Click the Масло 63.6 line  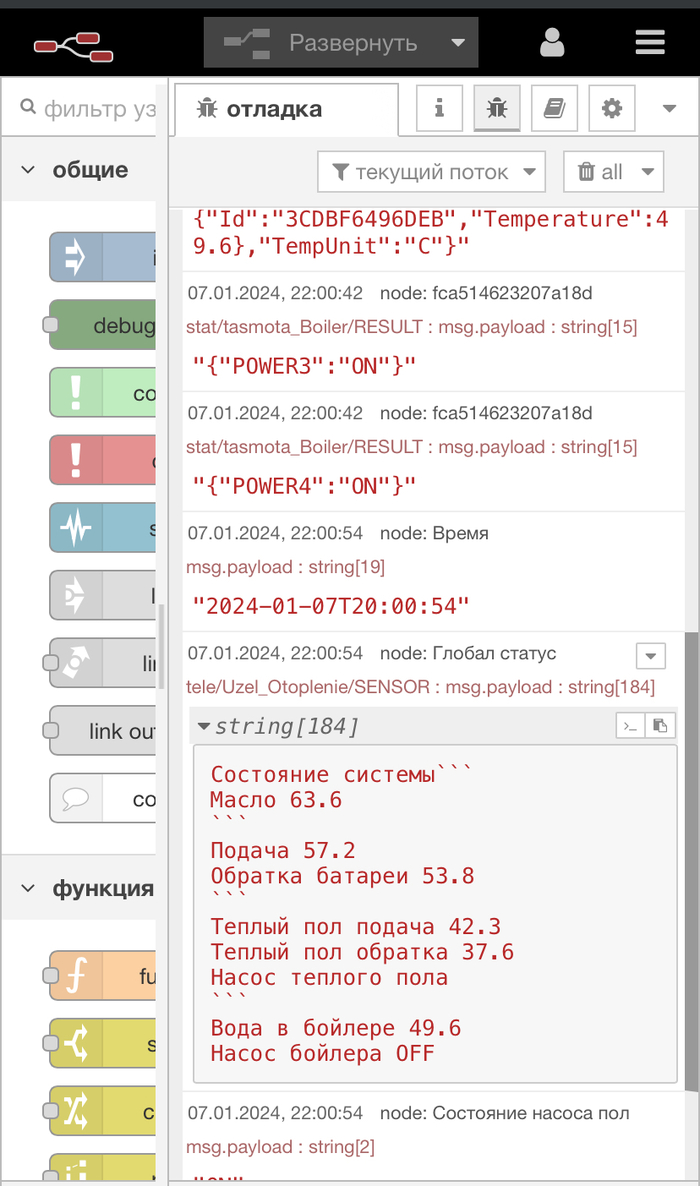pyautogui.click(x=275, y=799)
